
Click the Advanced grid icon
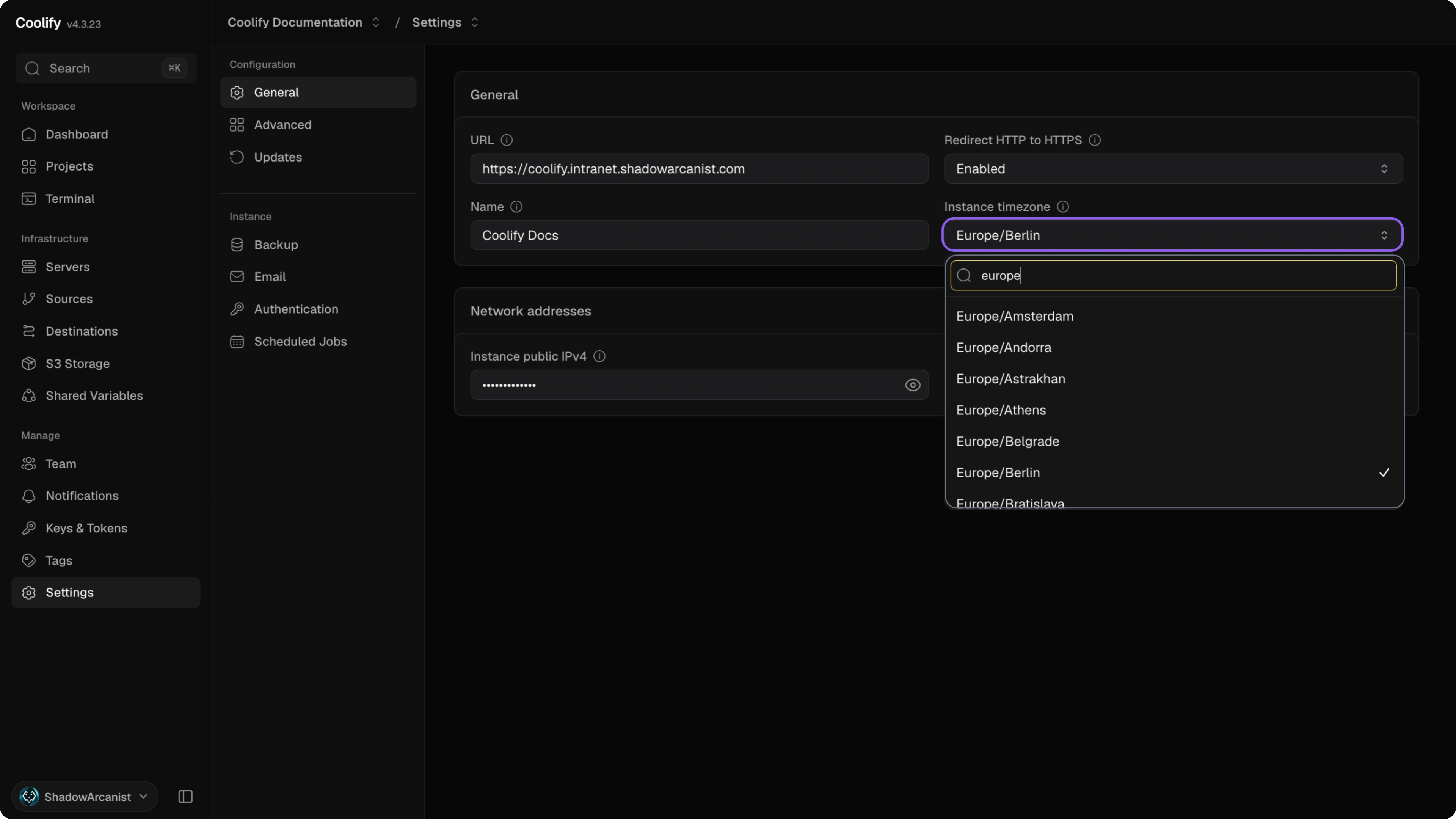(237, 125)
